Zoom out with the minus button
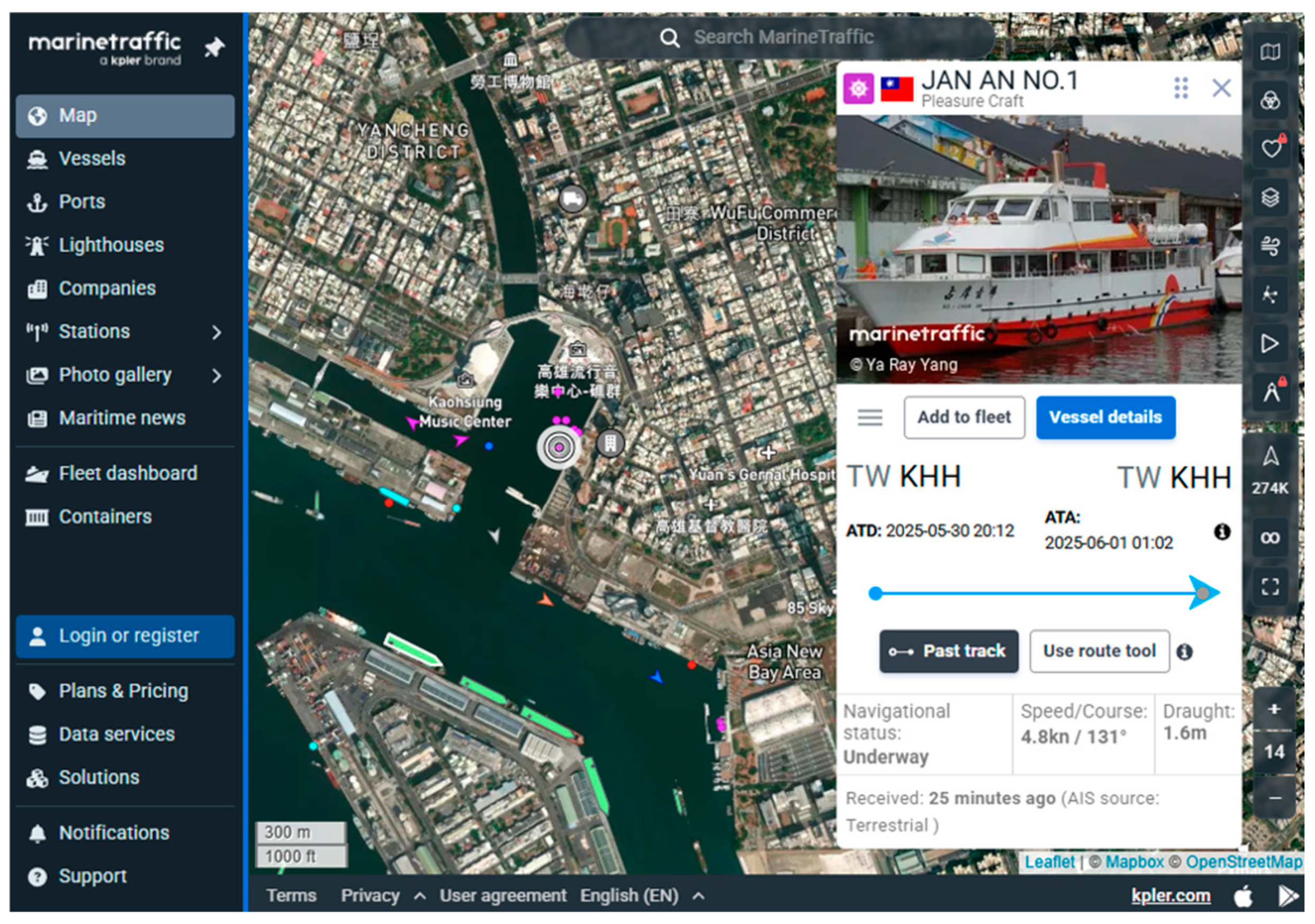The image size is (1315, 924). (1274, 798)
